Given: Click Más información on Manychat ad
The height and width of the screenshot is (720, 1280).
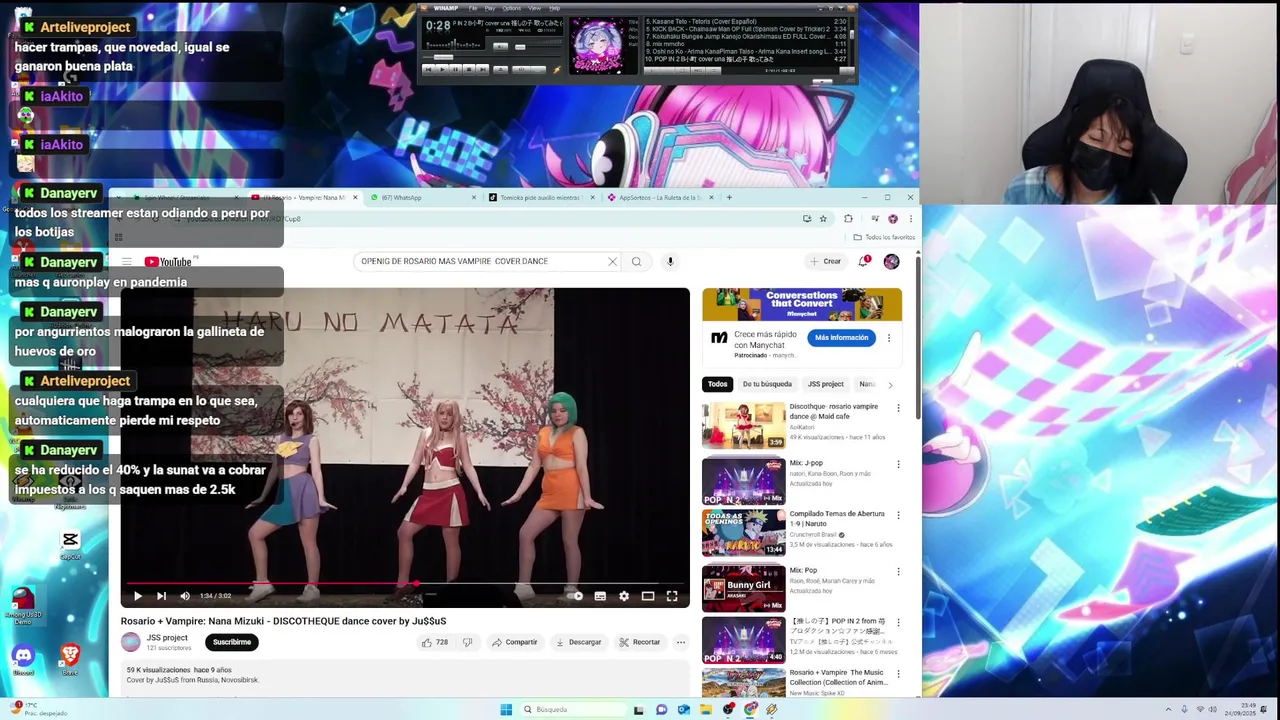Looking at the screenshot, I should pos(841,338).
